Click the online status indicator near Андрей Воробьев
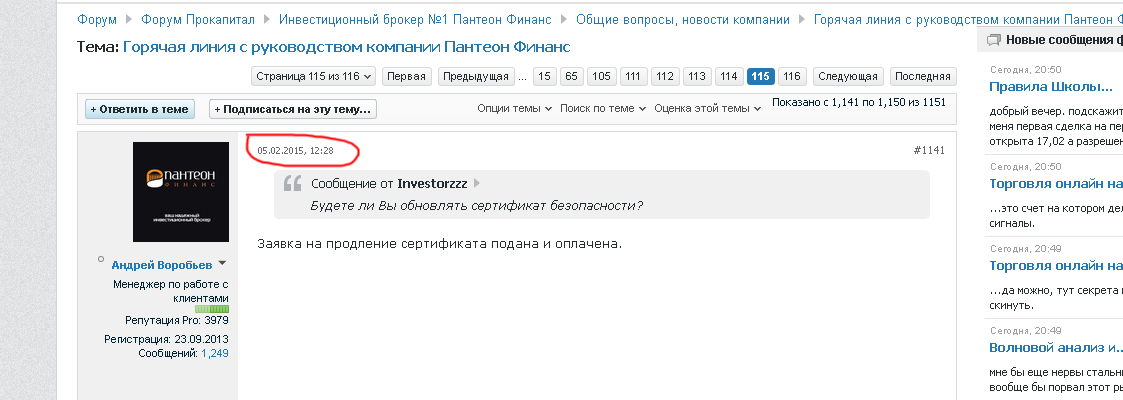This screenshot has width=1123, height=400. 101,260
